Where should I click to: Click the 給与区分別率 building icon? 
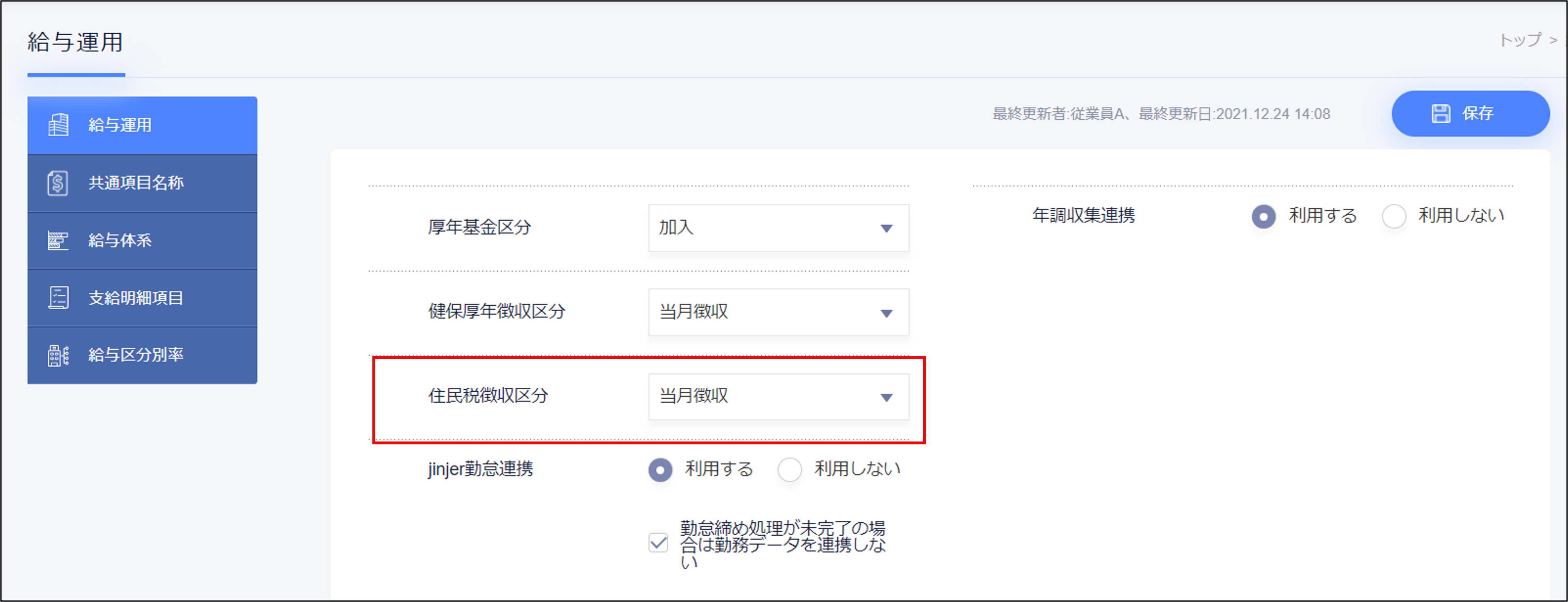tap(59, 355)
